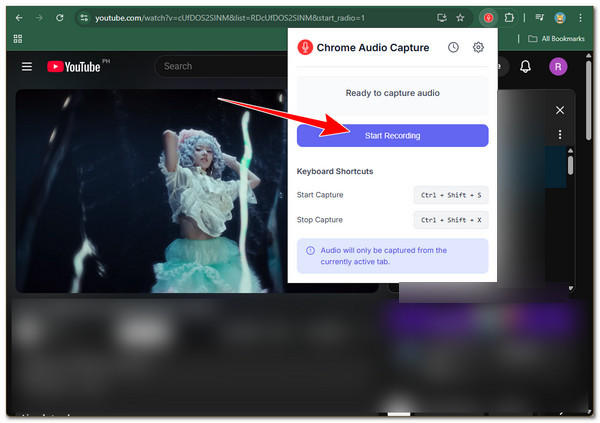Click the playlist panel scrollbar thumb

pyautogui.click(x=571, y=165)
